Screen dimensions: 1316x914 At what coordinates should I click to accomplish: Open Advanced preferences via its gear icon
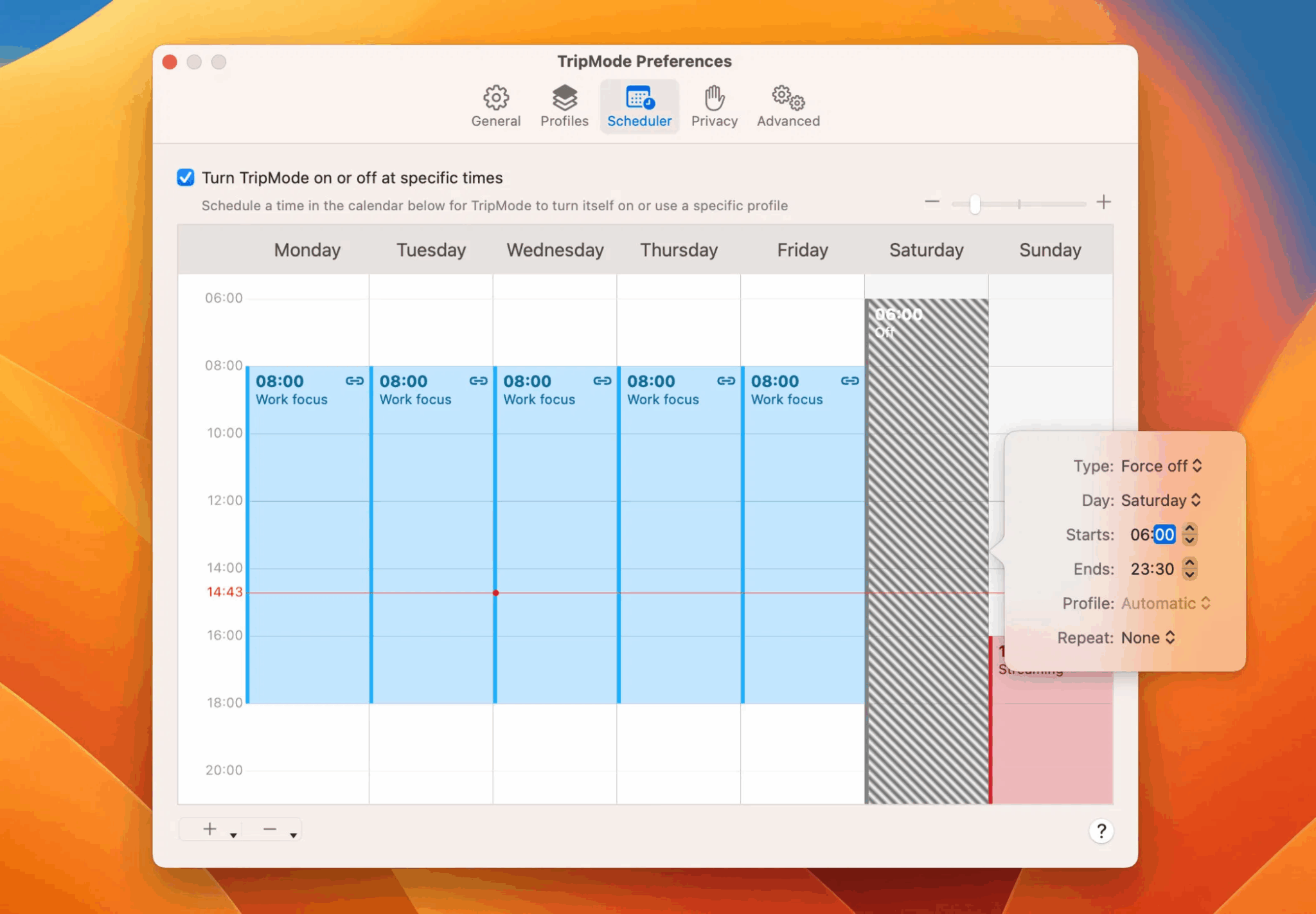click(x=787, y=98)
